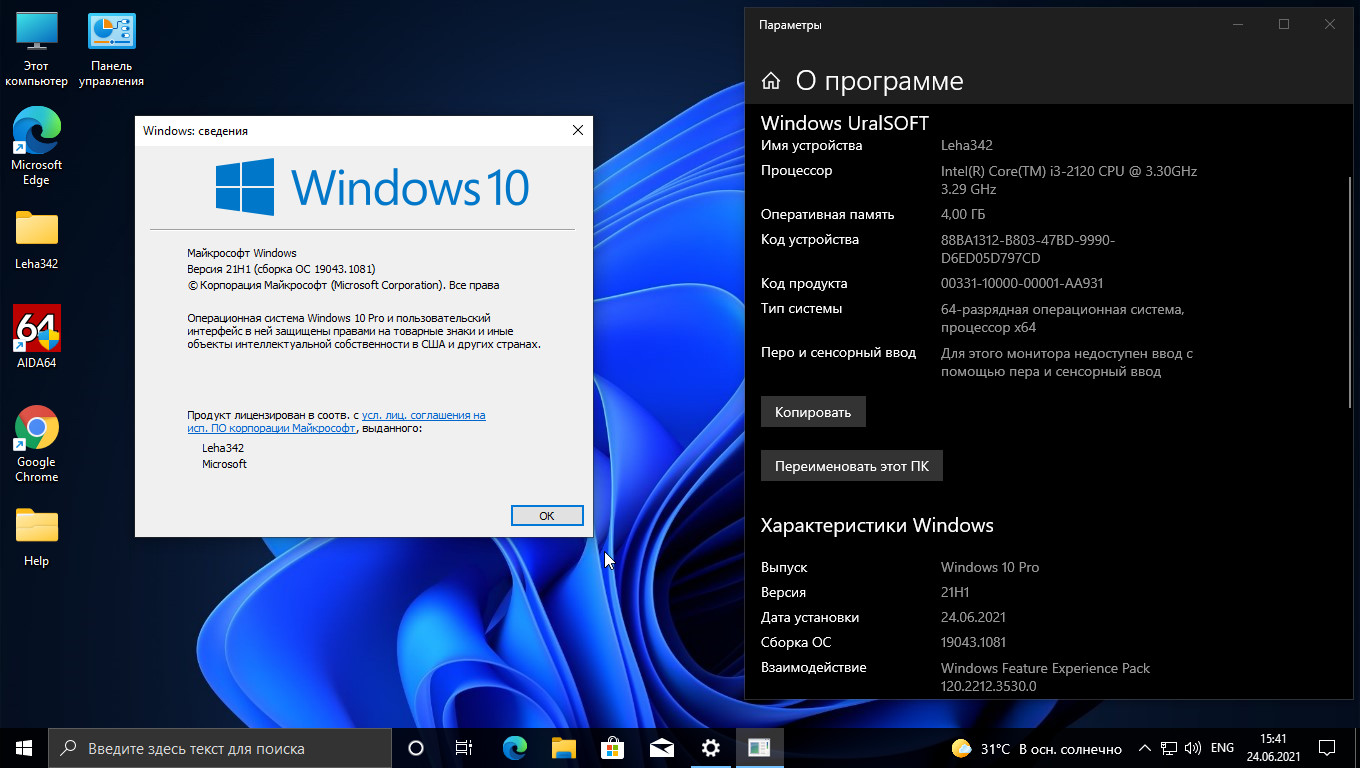Click Переименовать этот ПК button
The image size is (1360, 768).
click(852, 466)
